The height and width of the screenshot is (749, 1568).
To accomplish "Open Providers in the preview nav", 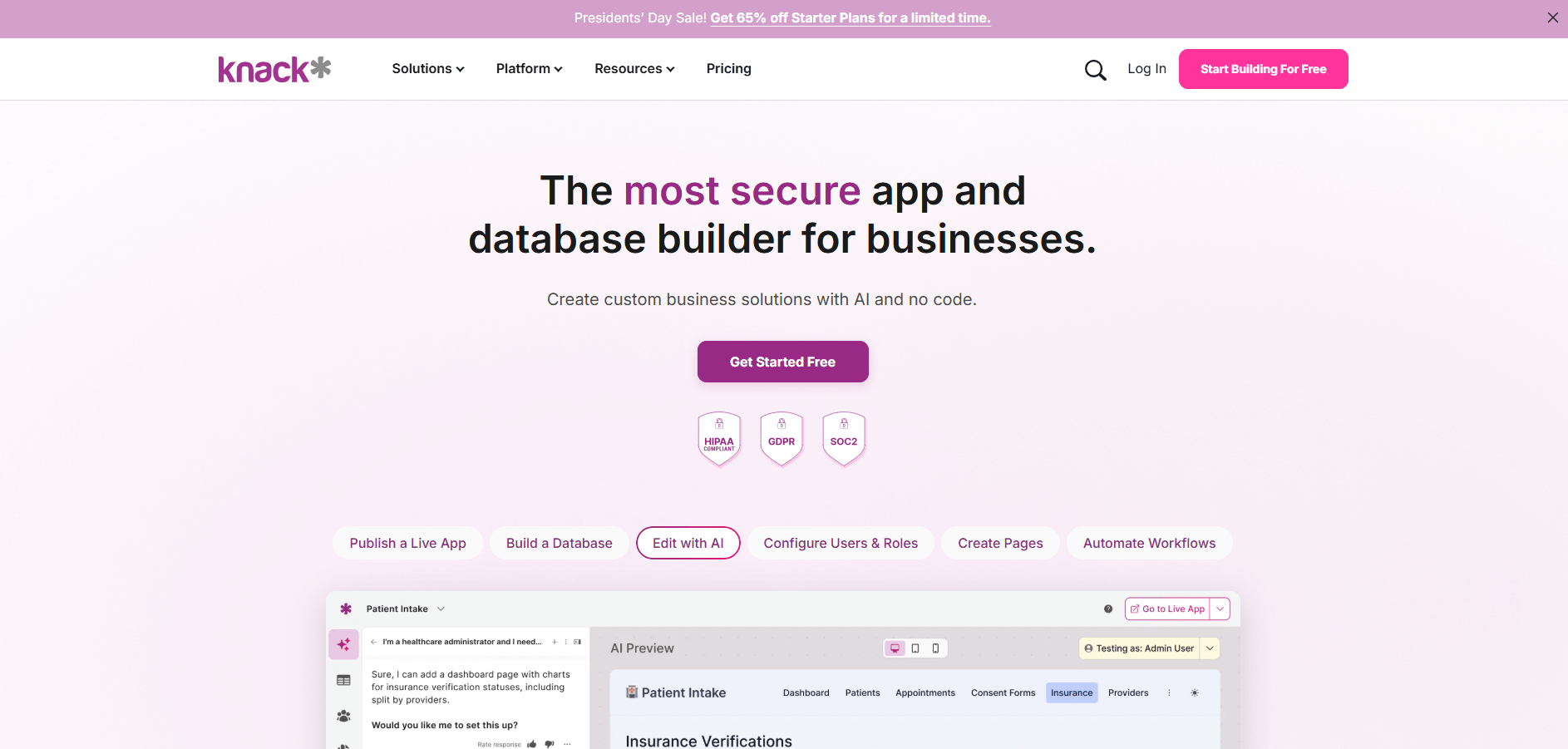I will (x=1128, y=693).
